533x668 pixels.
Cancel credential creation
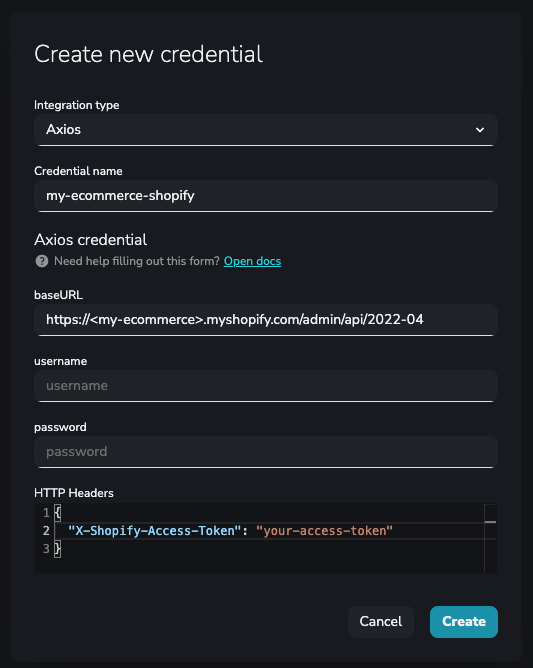tap(381, 622)
